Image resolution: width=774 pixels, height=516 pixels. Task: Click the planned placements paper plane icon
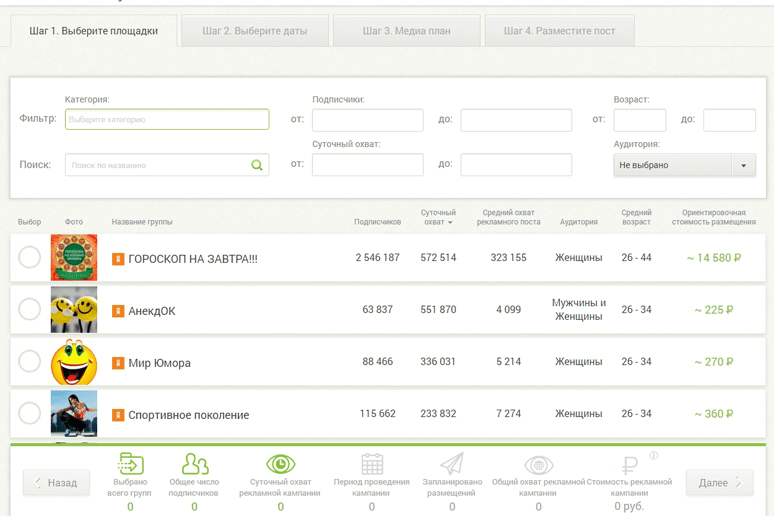pos(452,464)
